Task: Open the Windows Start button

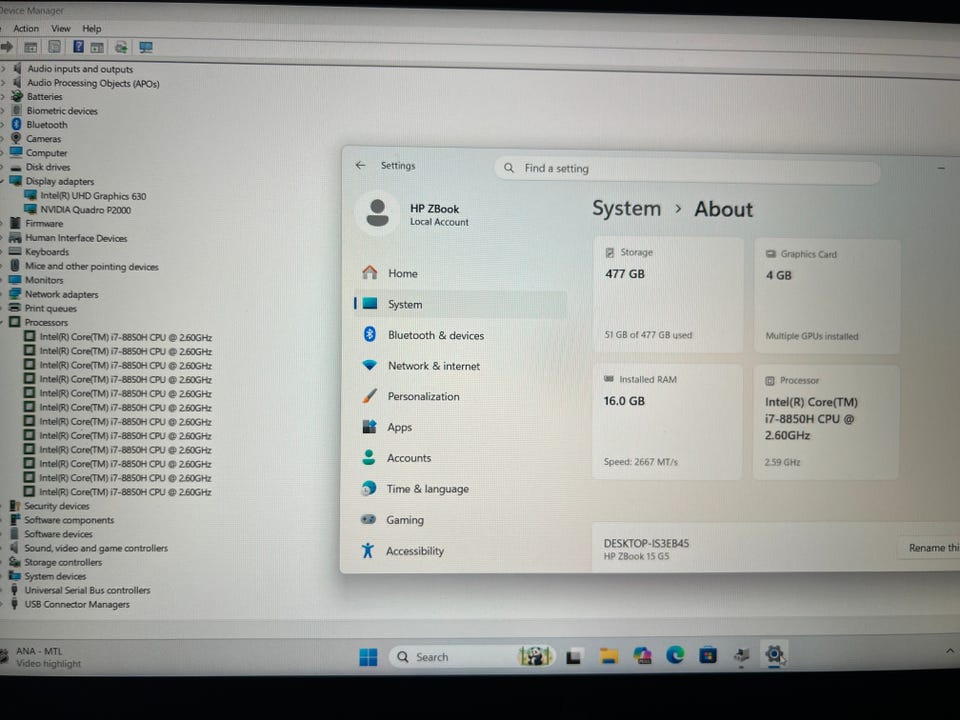Action: (368, 657)
